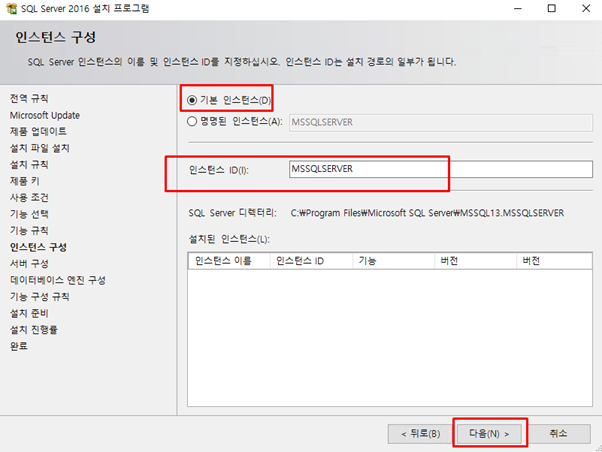Maximize the setup window
Screen dimensions: 602x452
pyautogui.click(x=551, y=8)
